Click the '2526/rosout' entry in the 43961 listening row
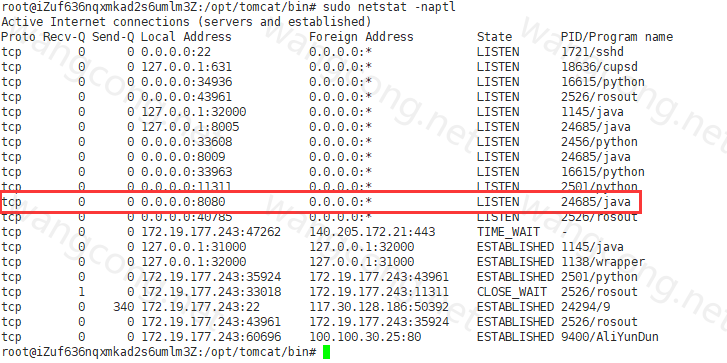The width and height of the screenshot is (727, 363). tap(599, 97)
